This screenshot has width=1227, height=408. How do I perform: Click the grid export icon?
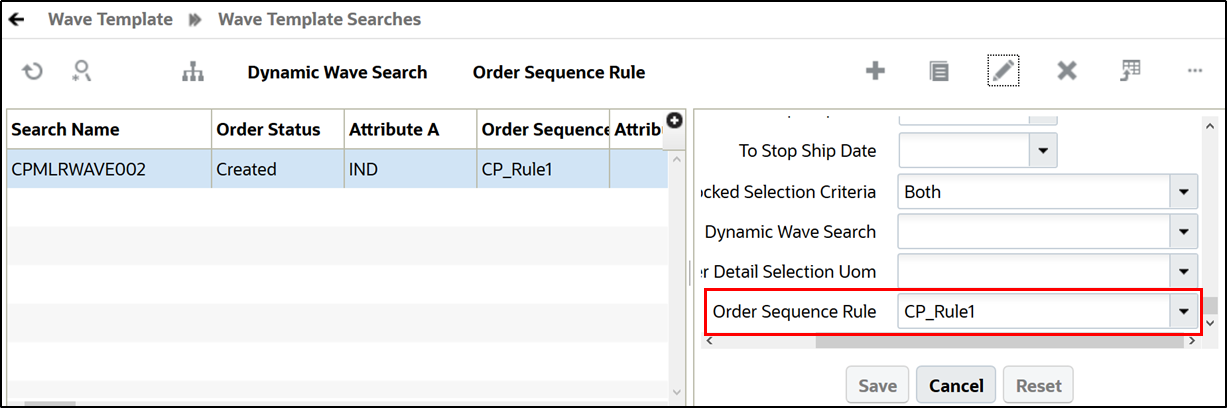coord(1131,71)
